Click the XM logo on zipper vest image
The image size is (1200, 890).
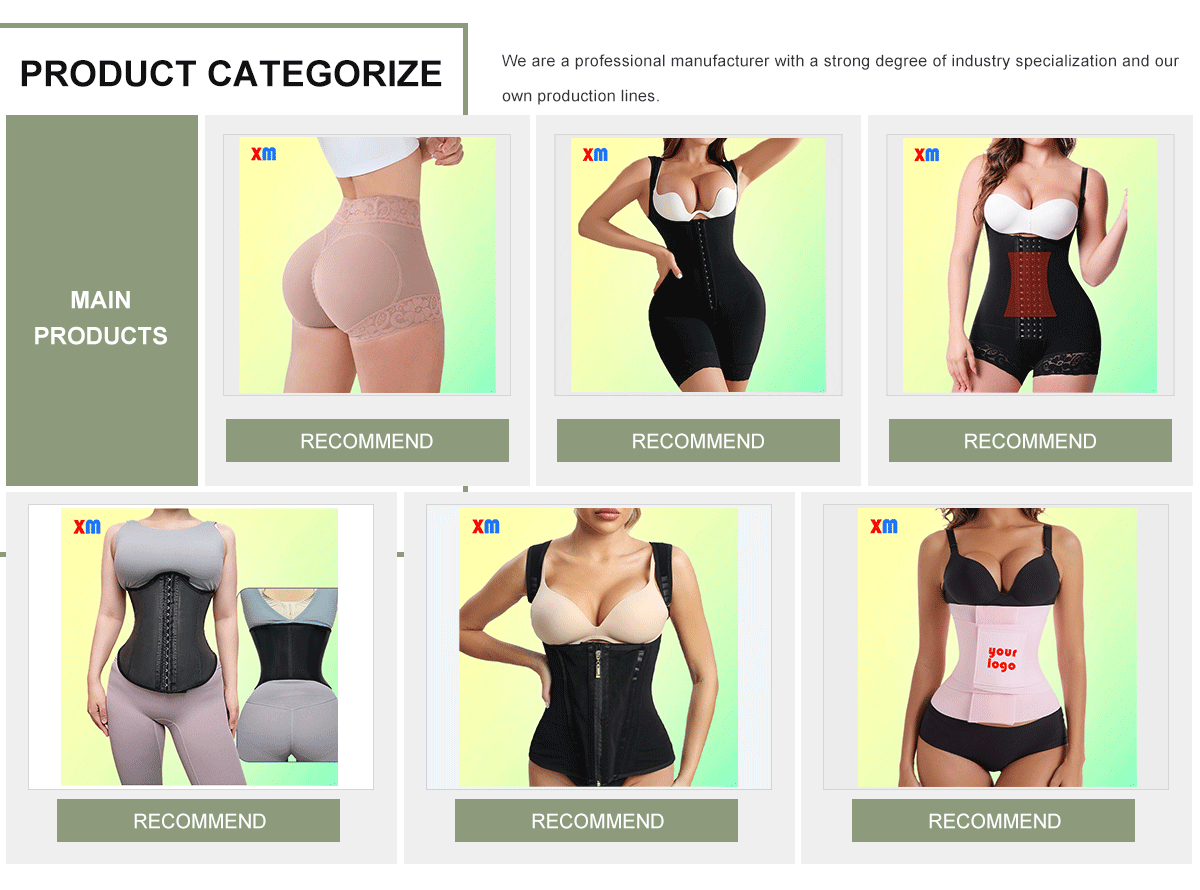485,526
